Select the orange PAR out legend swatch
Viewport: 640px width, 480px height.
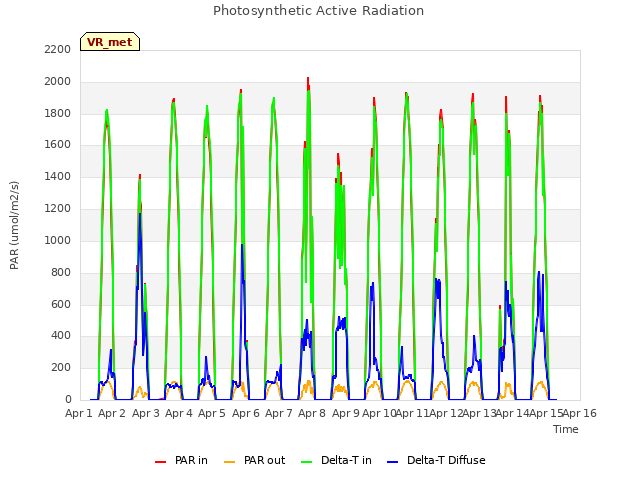coord(230,462)
